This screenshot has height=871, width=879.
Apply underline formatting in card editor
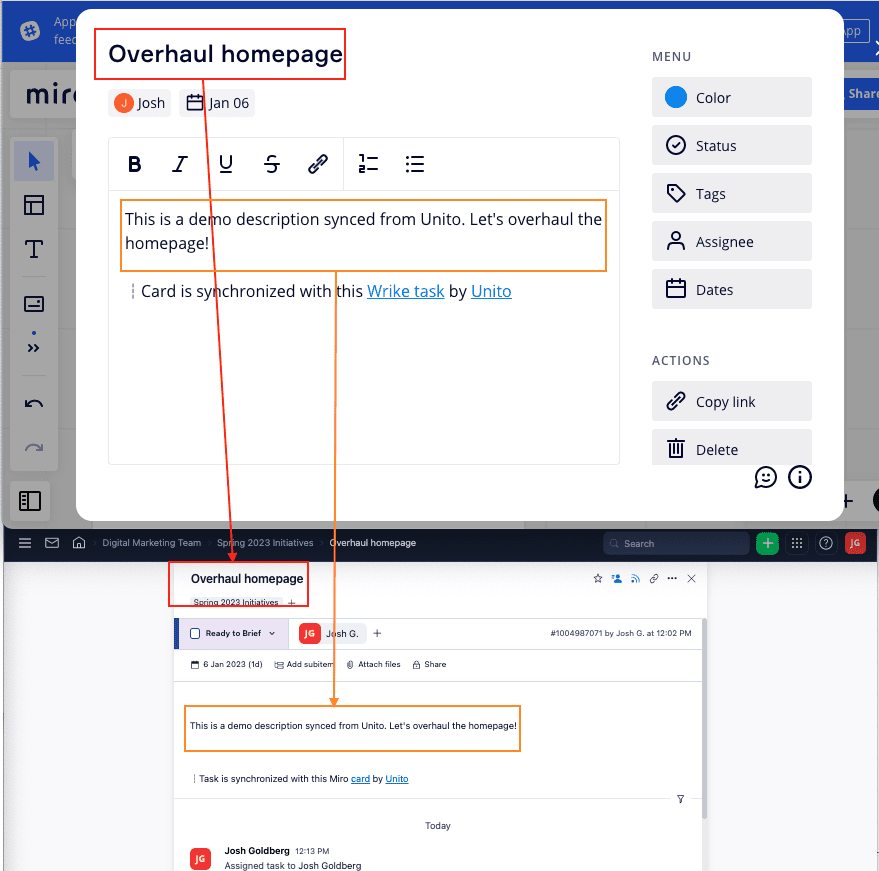226,164
